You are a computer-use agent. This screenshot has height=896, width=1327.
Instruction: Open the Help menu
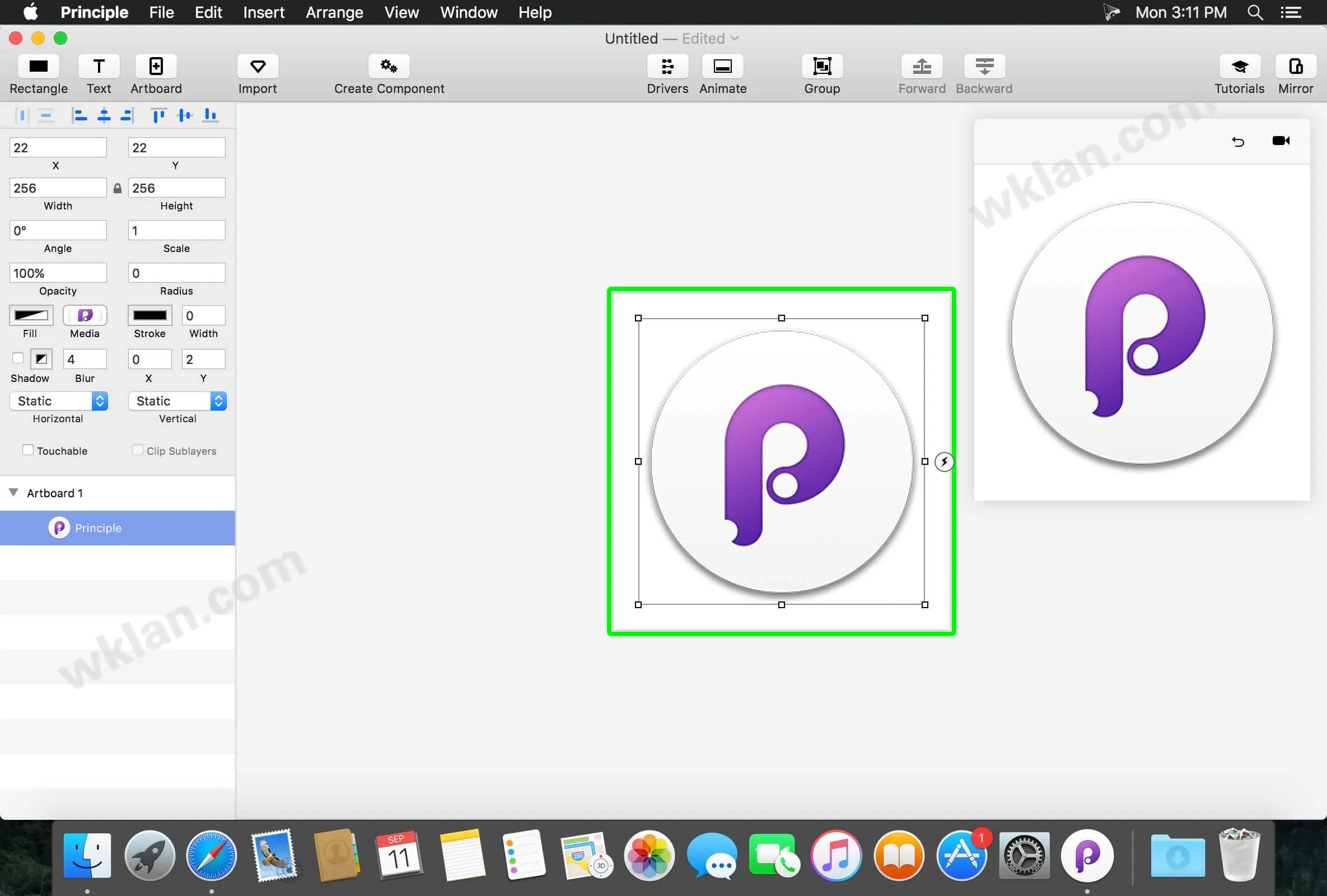(x=535, y=12)
